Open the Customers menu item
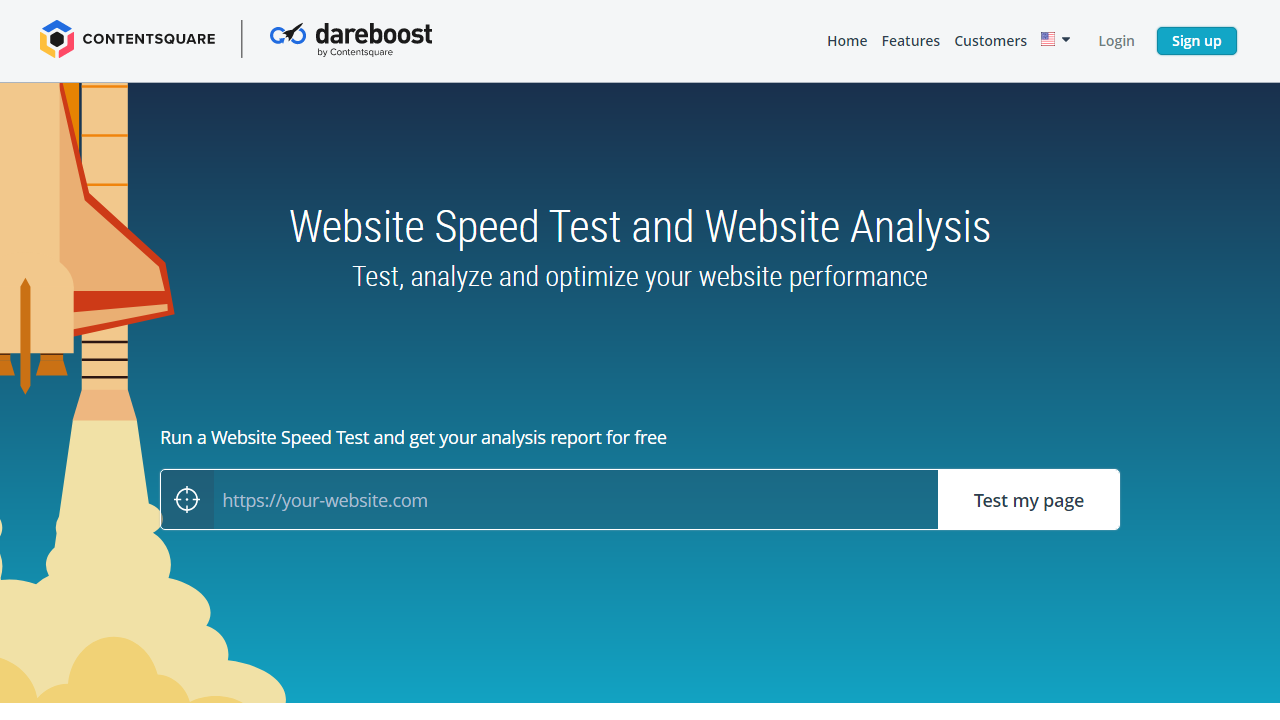The image size is (1280, 720). tap(990, 41)
